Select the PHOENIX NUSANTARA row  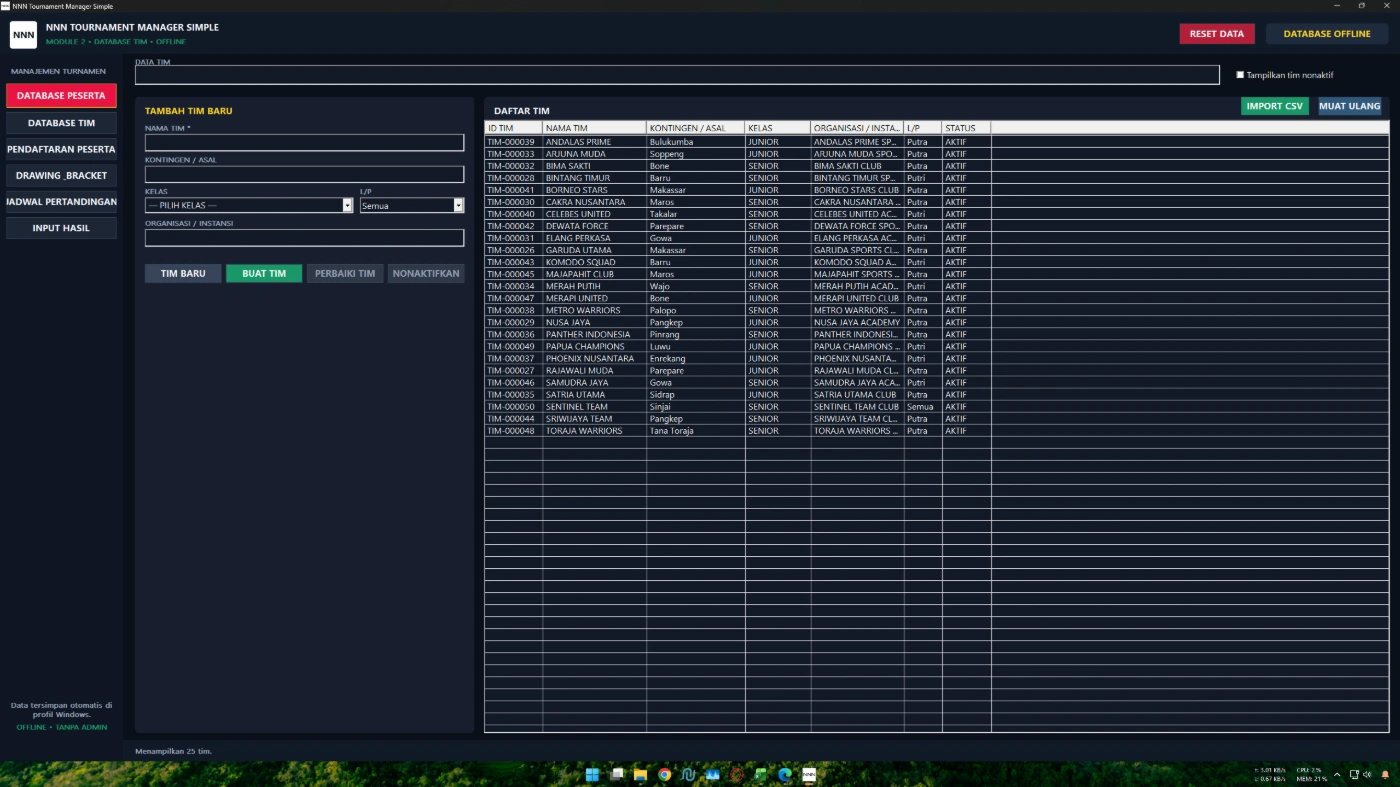[x=937, y=358]
